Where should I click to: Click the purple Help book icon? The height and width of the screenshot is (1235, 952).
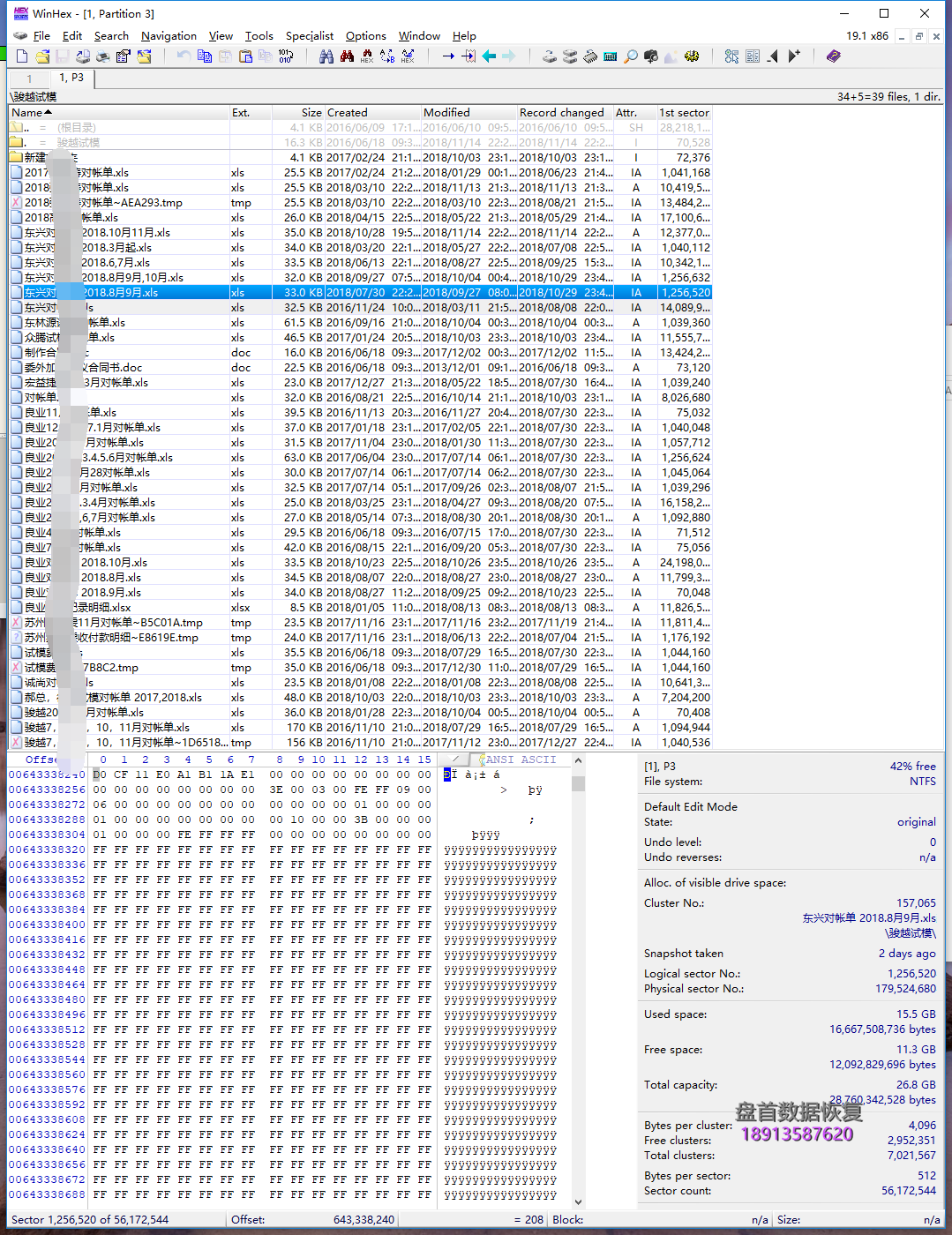tap(833, 56)
